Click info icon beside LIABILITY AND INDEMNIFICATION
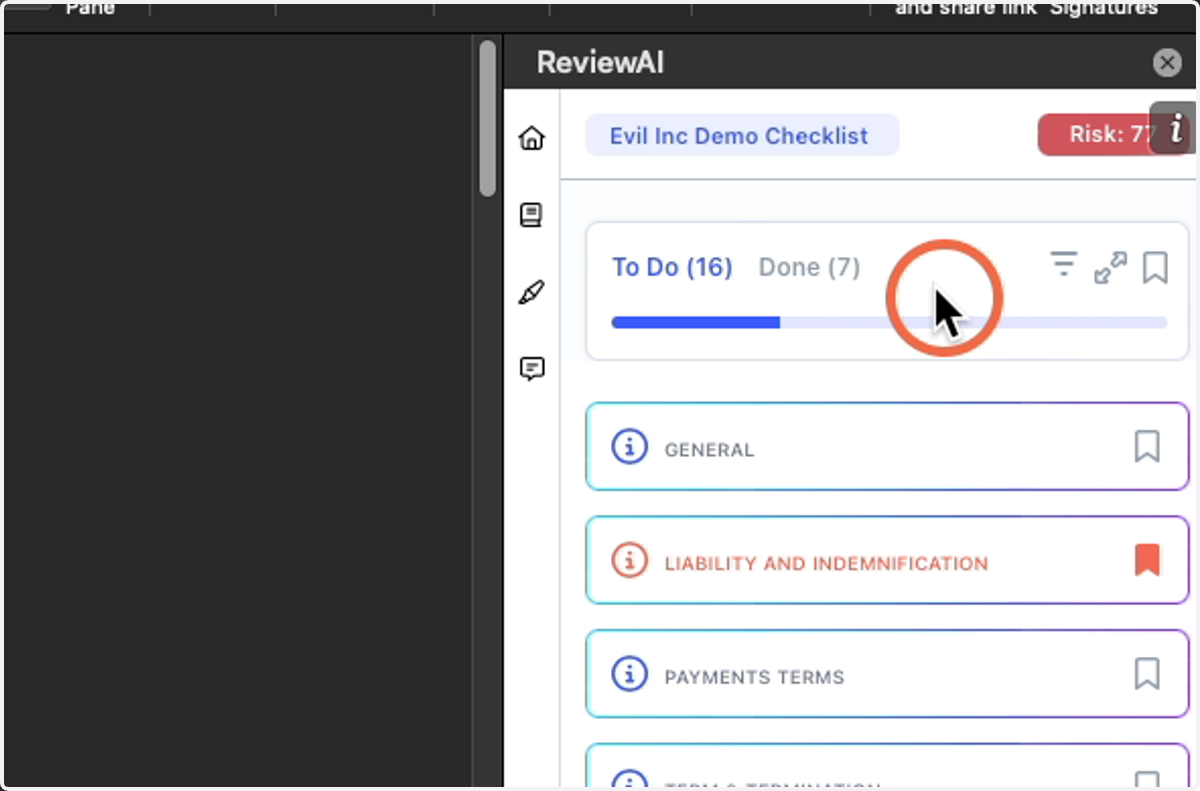Viewport: 1200px width, 791px height. [x=629, y=562]
